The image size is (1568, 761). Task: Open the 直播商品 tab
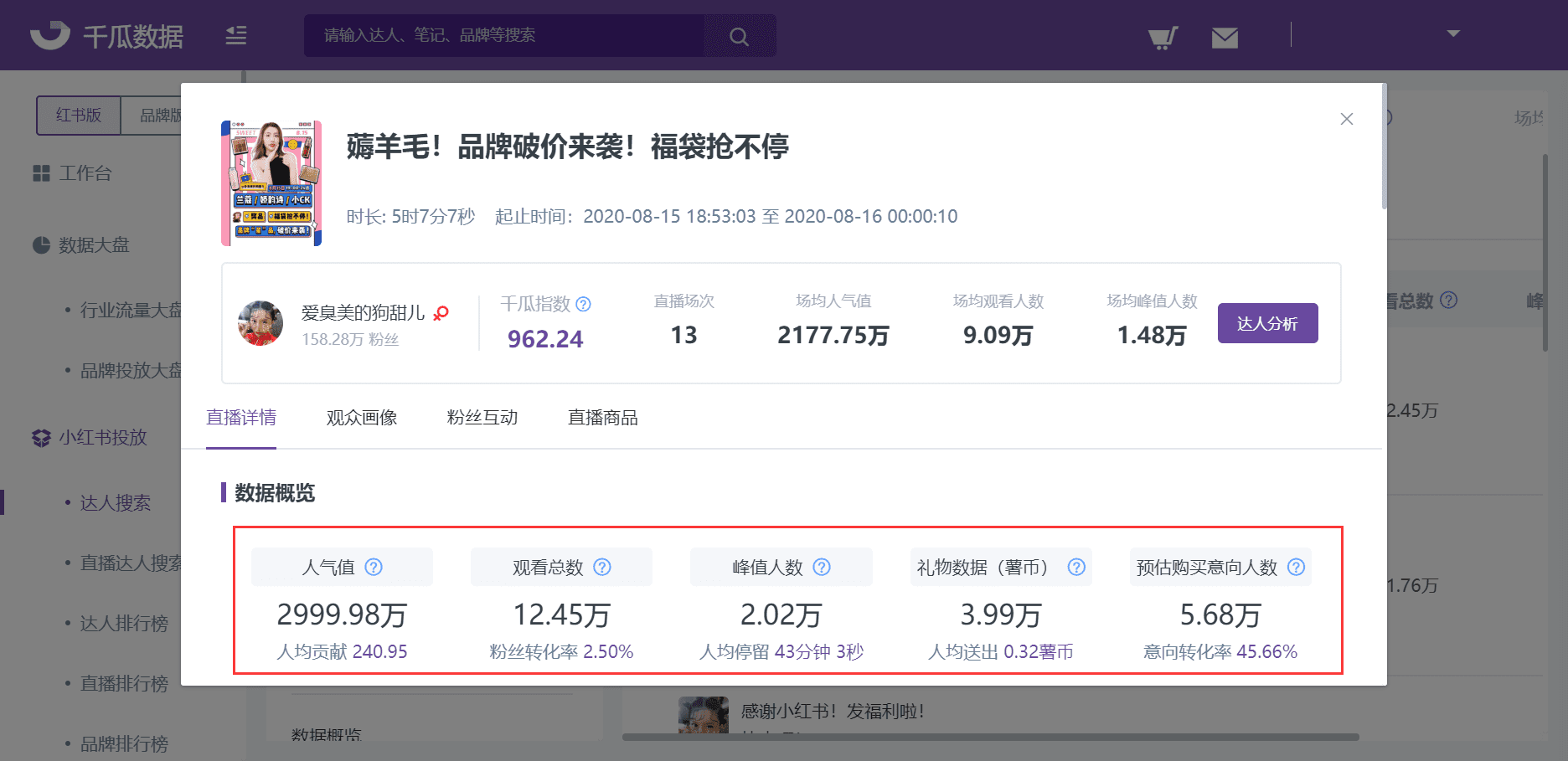tap(603, 418)
